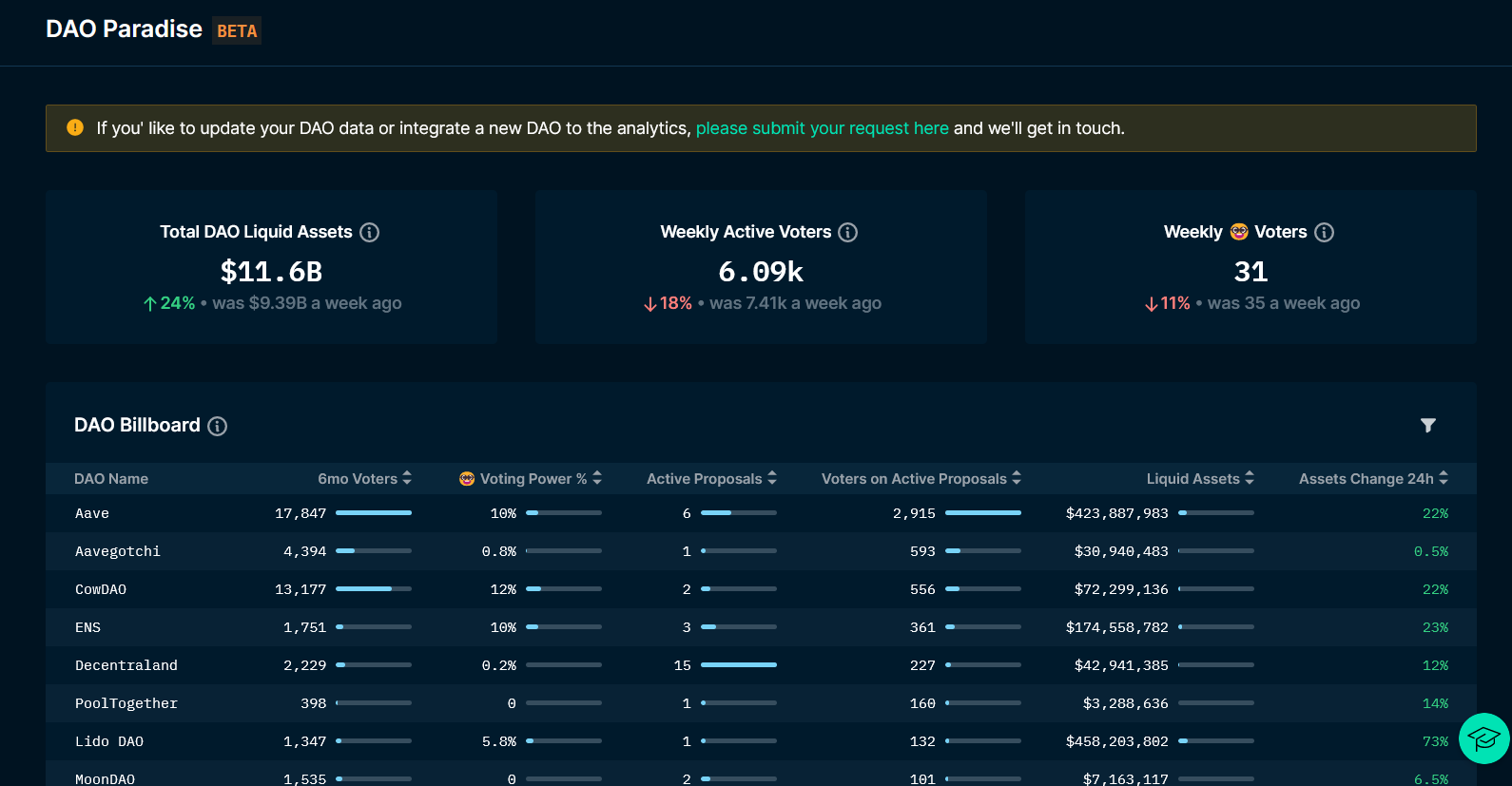The height and width of the screenshot is (786, 1512).
Task: Click the 6.09k weekly voters value
Action: click(x=761, y=272)
